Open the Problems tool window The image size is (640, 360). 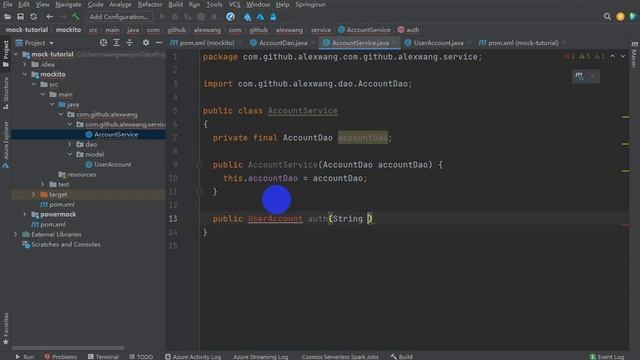click(60, 356)
